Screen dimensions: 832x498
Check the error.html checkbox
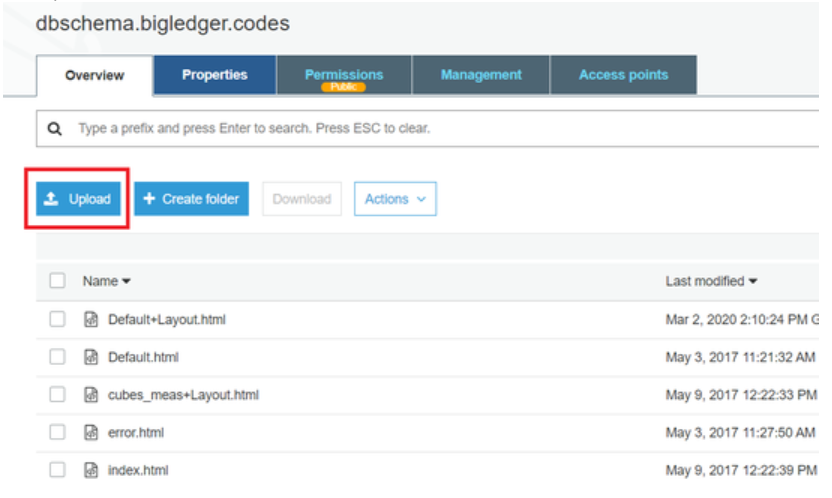[x=57, y=432]
